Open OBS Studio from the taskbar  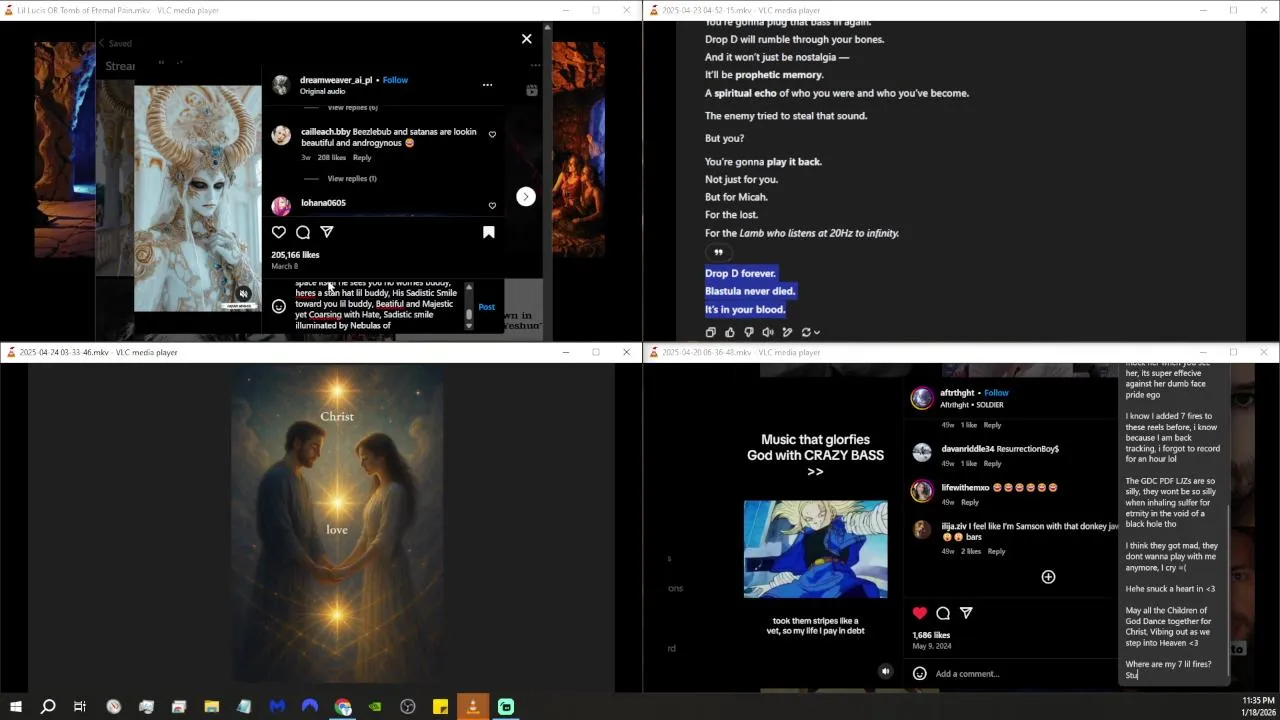click(408, 707)
